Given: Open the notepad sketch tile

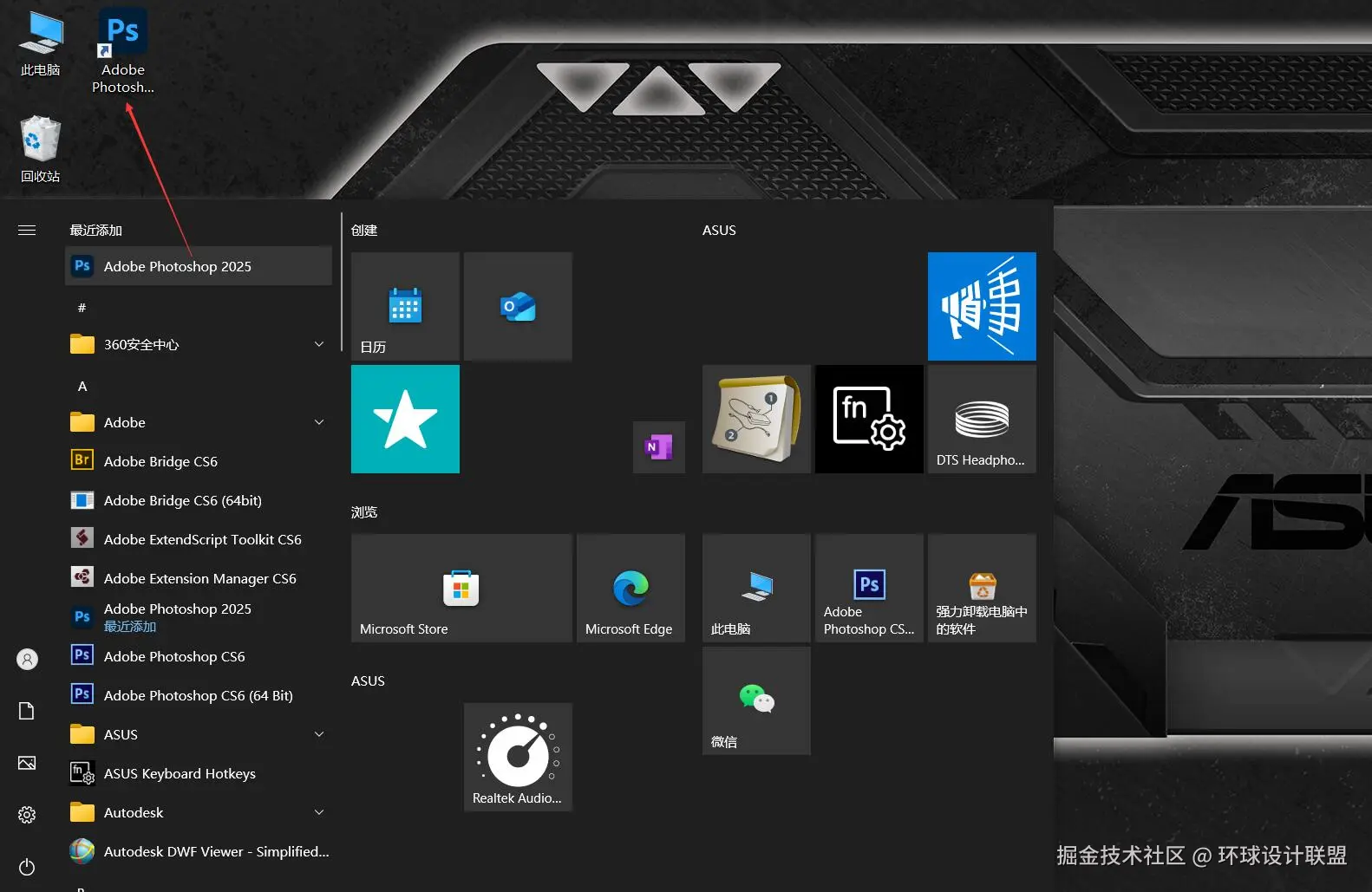Looking at the screenshot, I should (x=756, y=419).
